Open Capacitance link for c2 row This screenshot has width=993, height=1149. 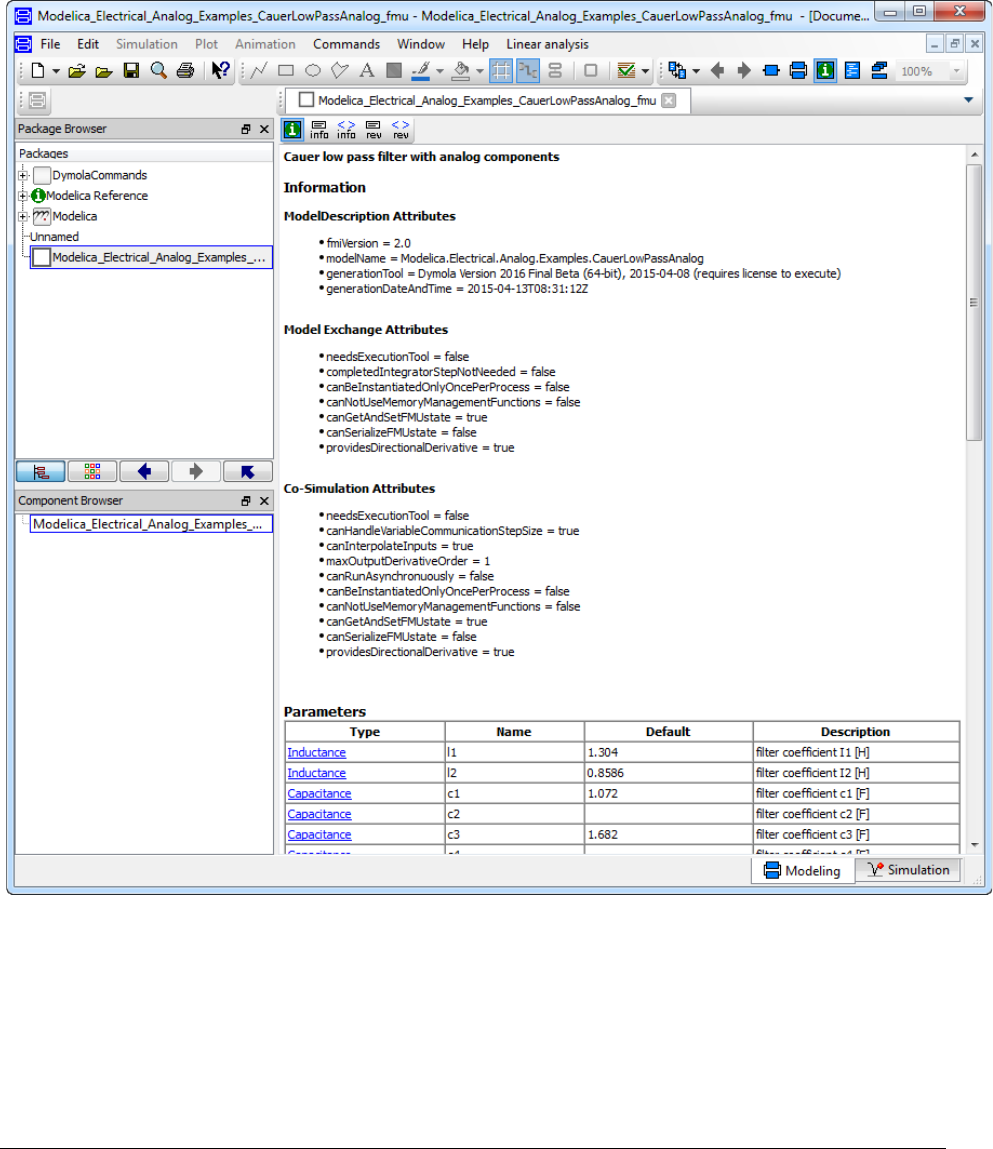pos(320,814)
